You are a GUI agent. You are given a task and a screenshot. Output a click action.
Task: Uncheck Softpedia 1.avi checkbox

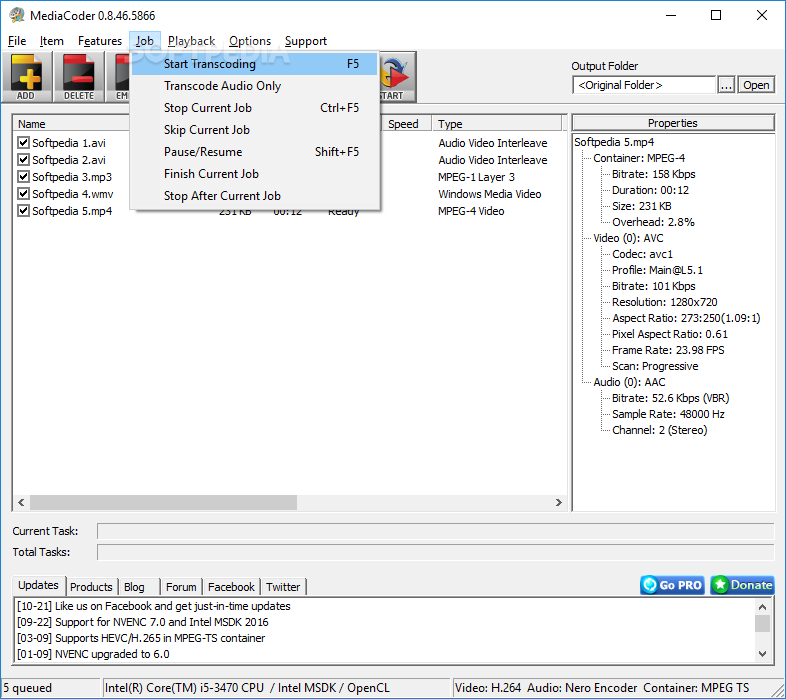23,142
